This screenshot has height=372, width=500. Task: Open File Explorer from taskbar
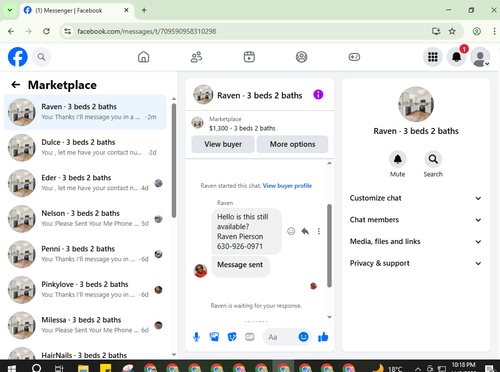click(x=83, y=368)
